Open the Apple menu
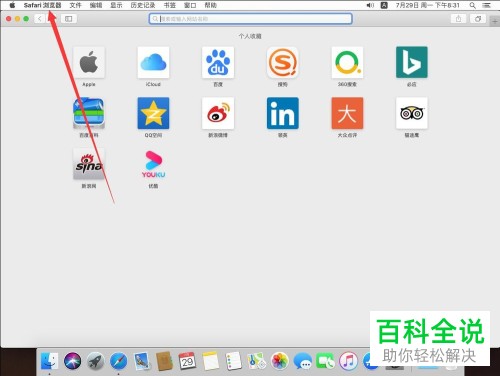500x376 pixels. point(12,5)
